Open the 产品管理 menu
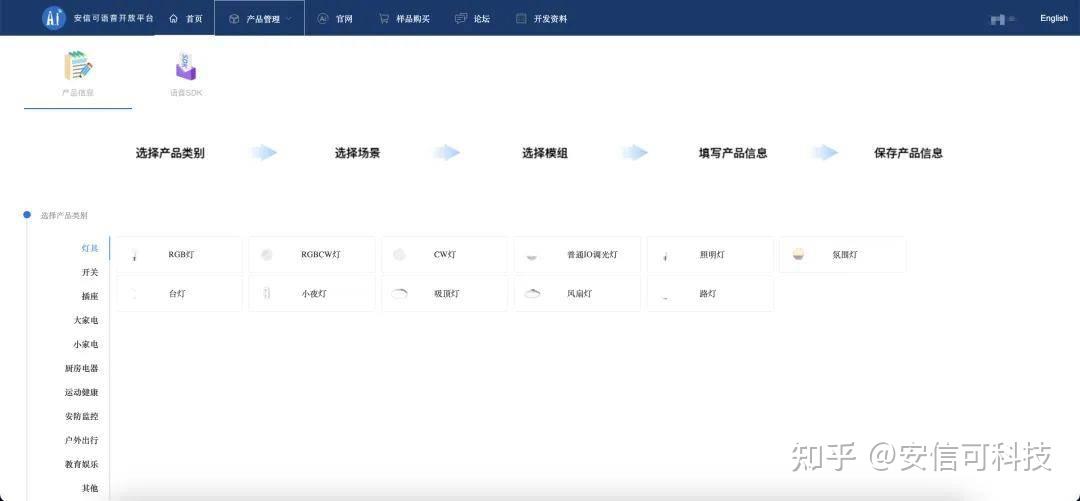The image size is (1080, 501). click(260, 19)
